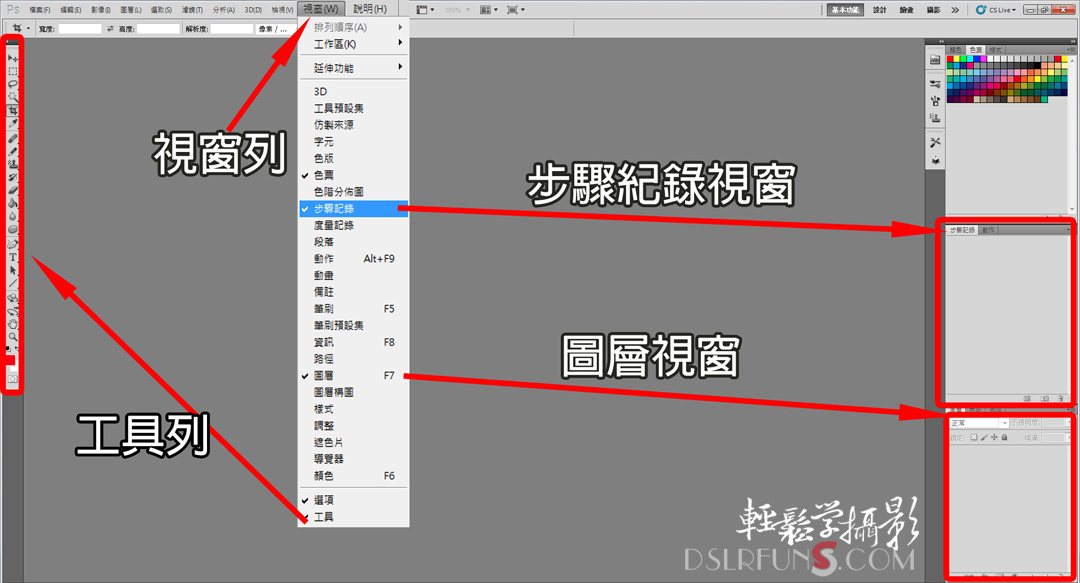Activate the Move tool

tap(13, 59)
